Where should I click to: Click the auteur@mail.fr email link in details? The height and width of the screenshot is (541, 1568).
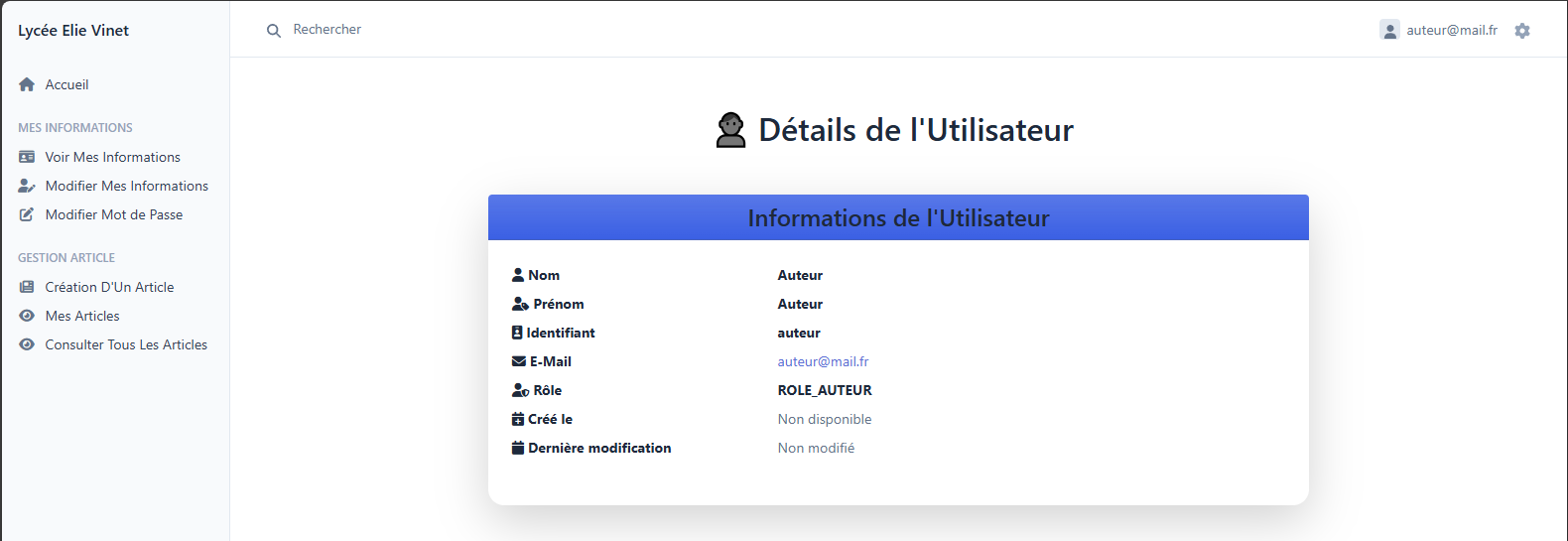tap(823, 361)
